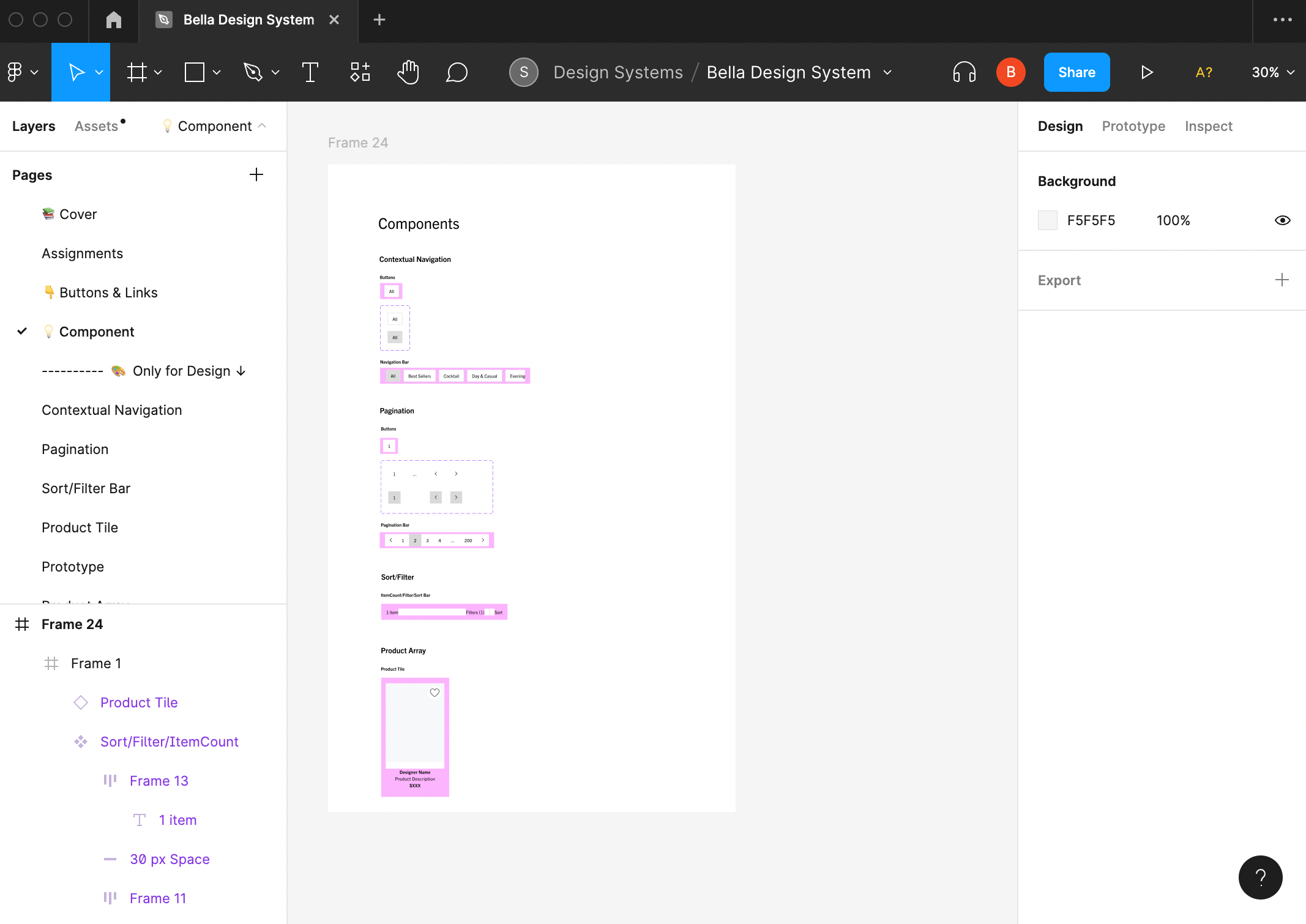Screen dimensions: 1306x924
Task: Click the Best Sellers navigation bar item
Action: pos(419,376)
